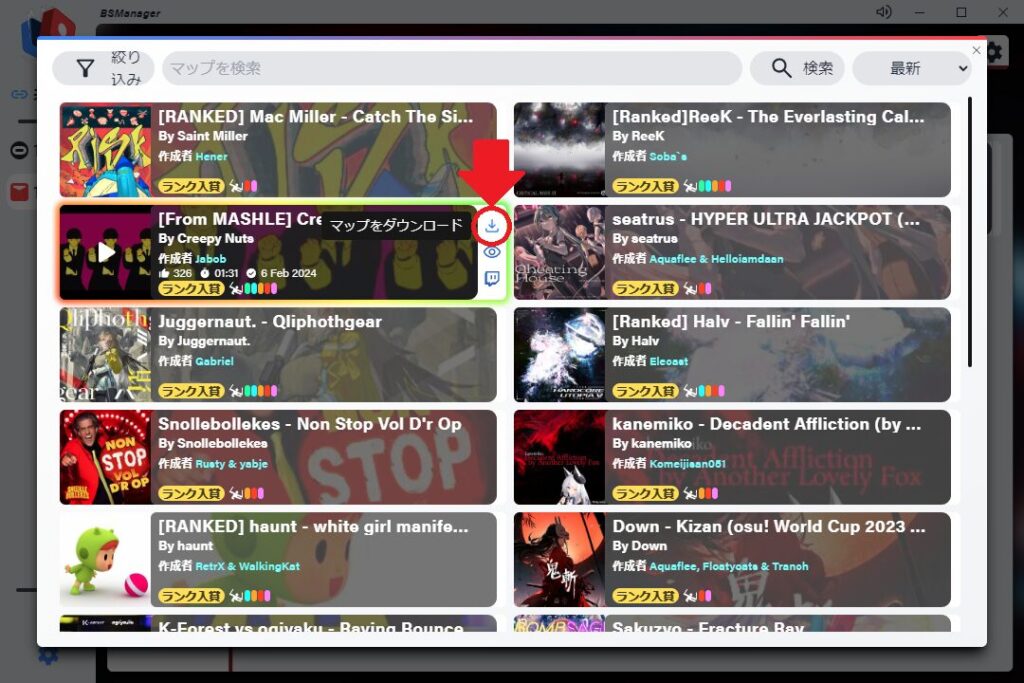The image size is (1024, 683).
Task: Click the title "[RANKED] Mac Miller - Catch The Si..."
Action: [x=315, y=117]
